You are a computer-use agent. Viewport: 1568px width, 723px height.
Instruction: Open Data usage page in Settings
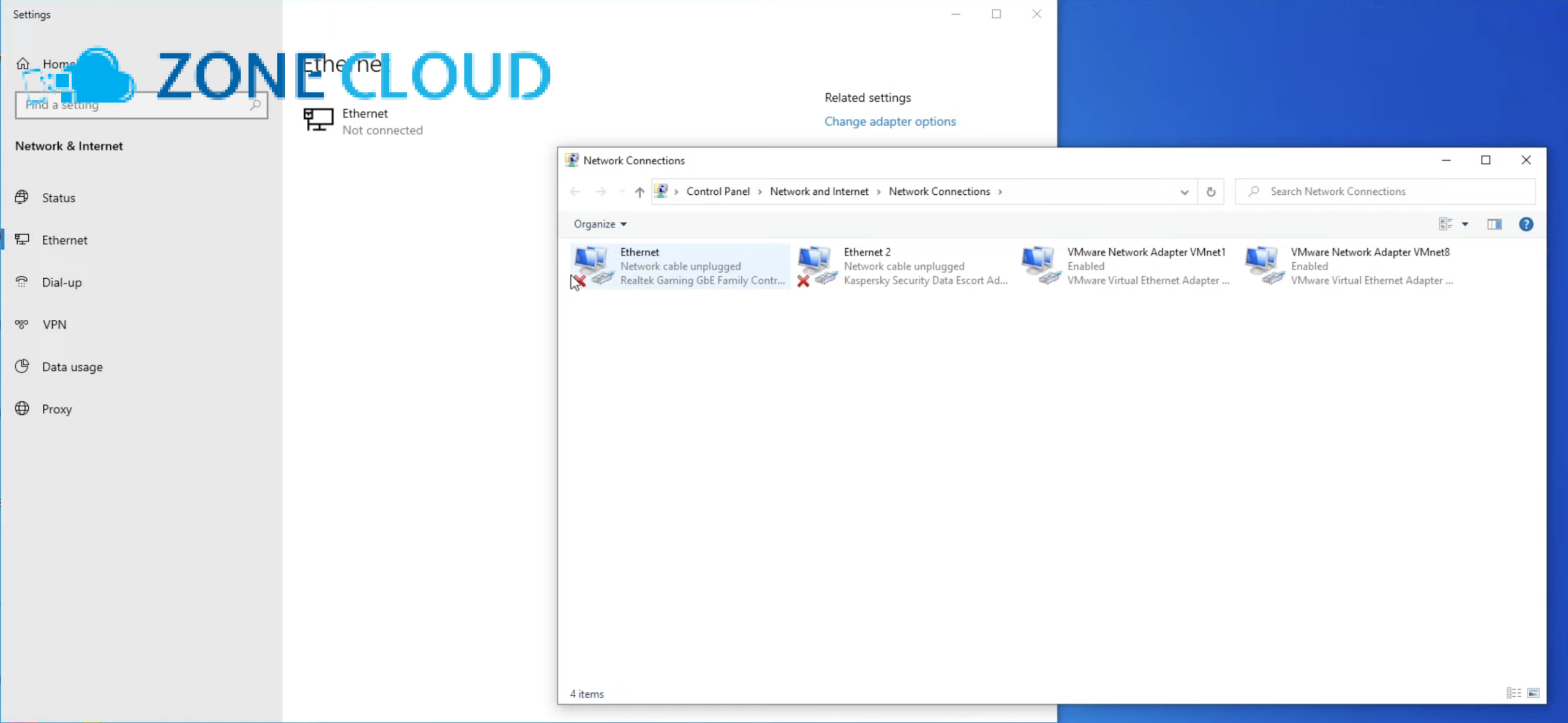coord(141,367)
